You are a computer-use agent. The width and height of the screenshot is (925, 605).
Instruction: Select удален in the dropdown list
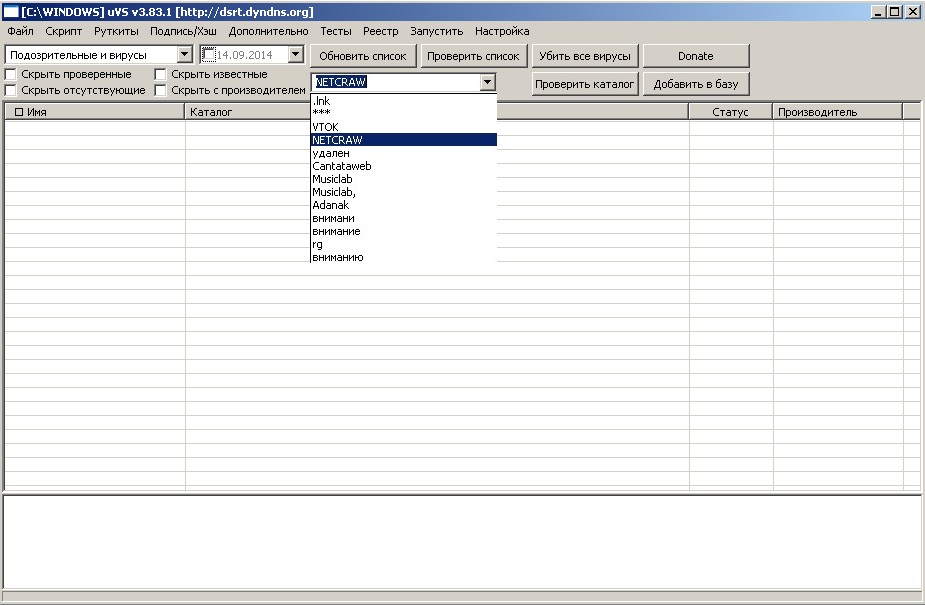(x=404, y=153)
